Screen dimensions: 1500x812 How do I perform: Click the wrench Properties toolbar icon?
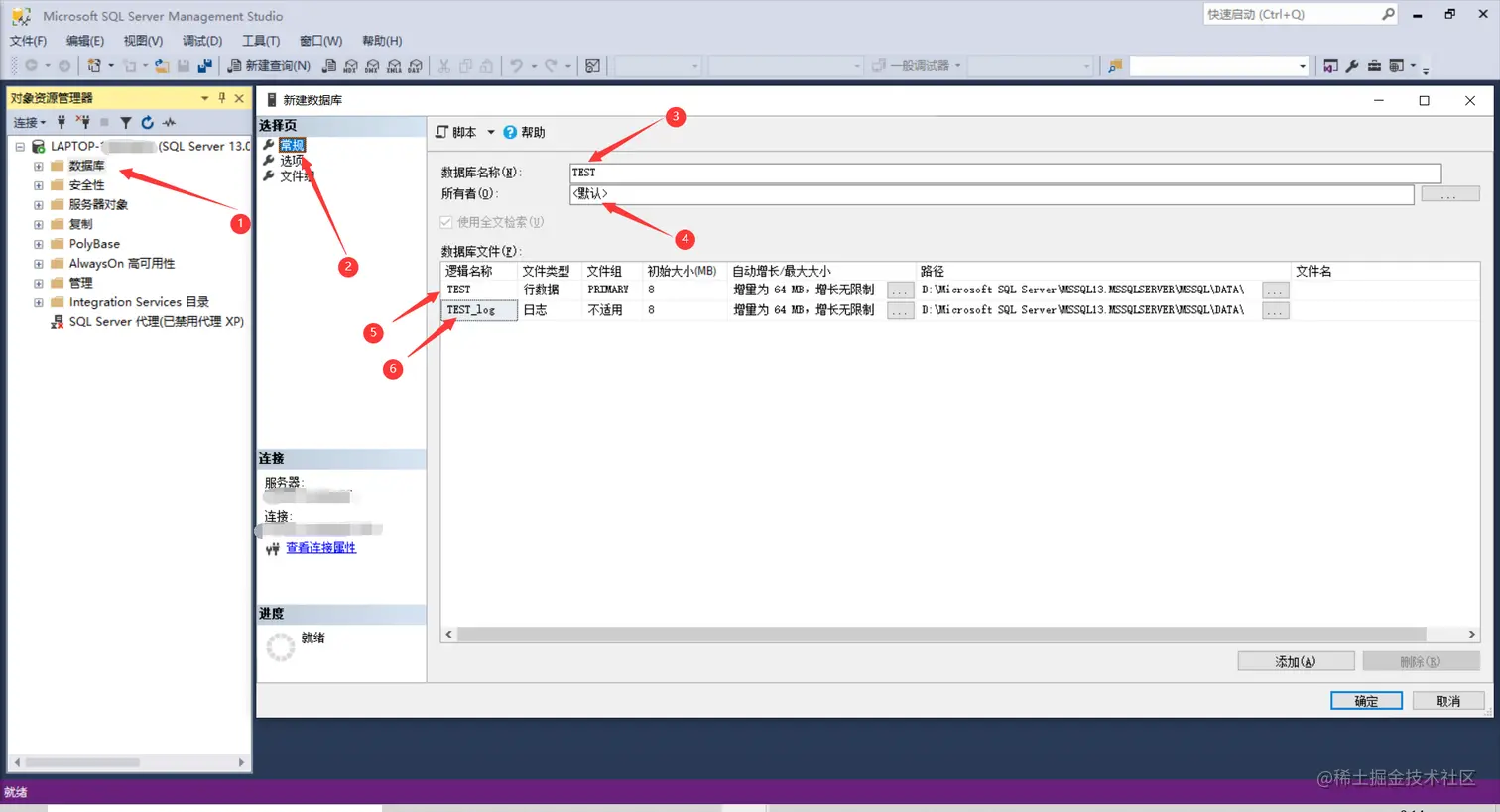click(1352, 66)
